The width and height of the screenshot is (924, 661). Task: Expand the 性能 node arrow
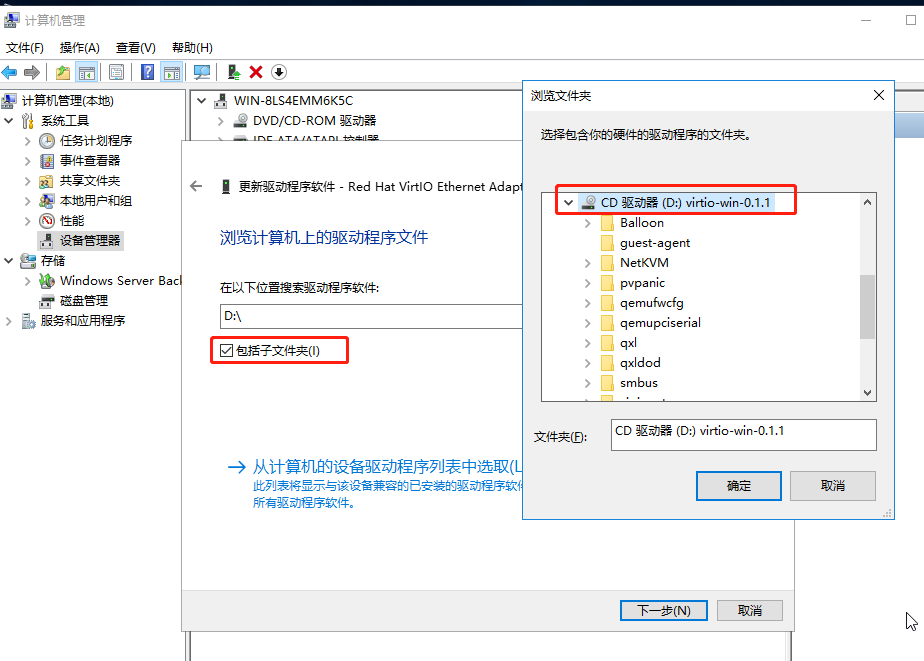[28, 222]
